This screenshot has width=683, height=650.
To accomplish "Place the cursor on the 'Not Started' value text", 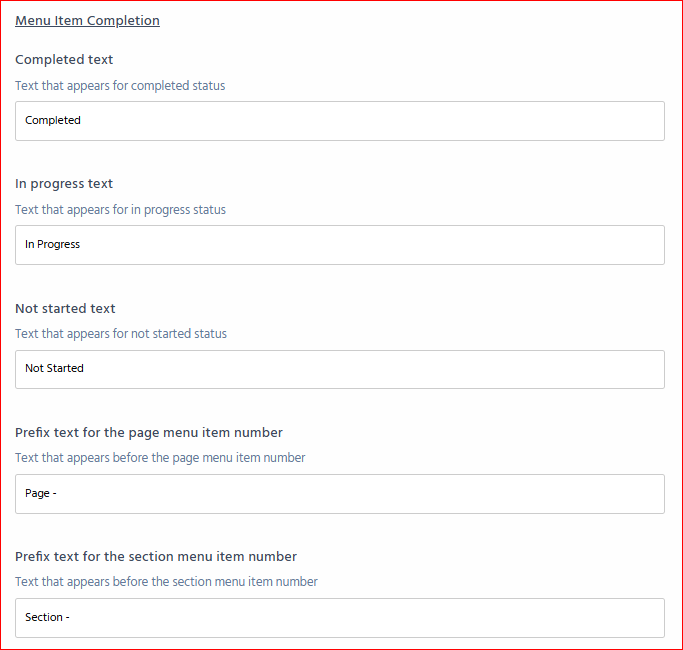I will [x=54, y=369].
